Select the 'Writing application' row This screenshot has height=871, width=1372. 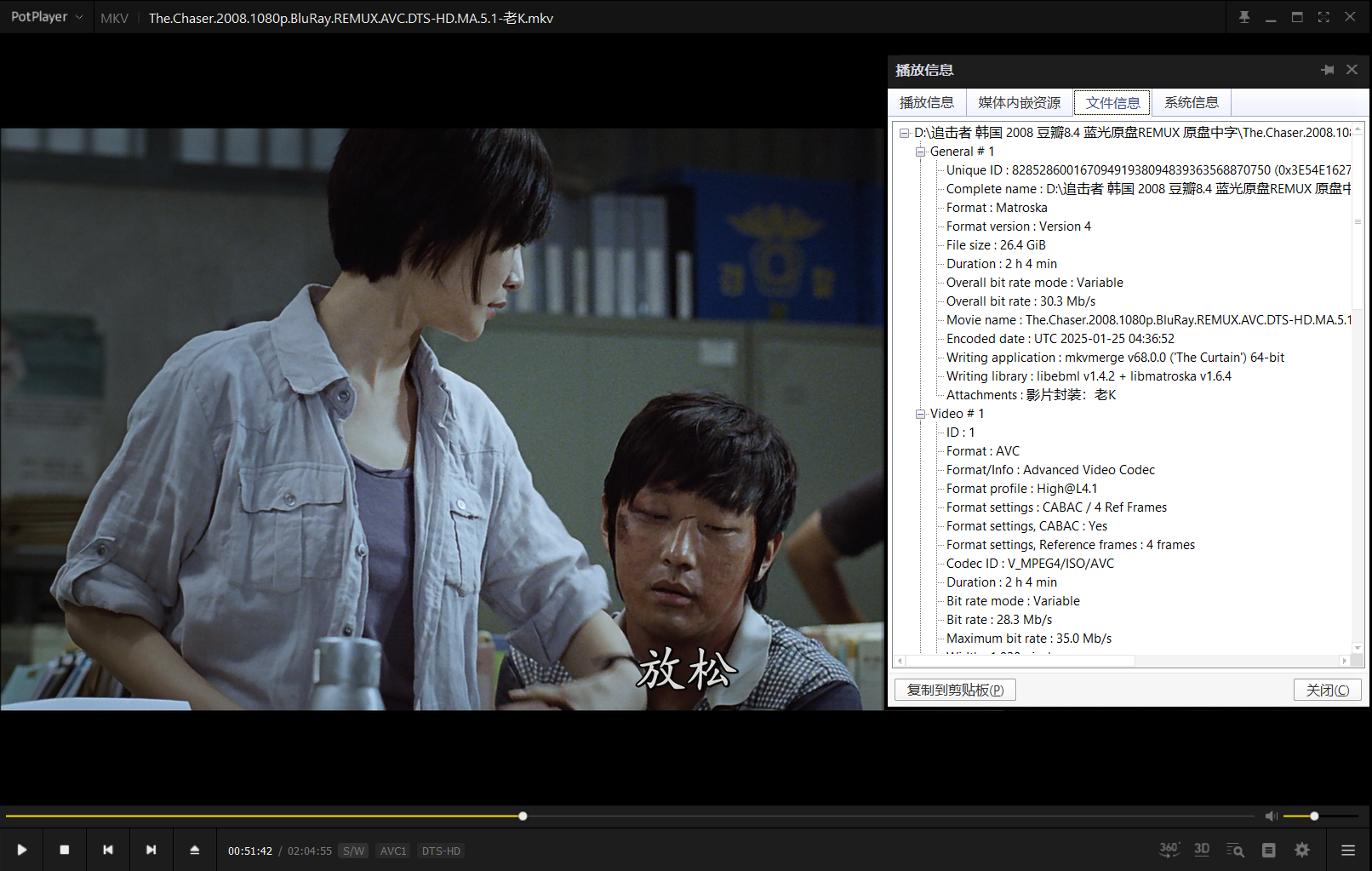(x=1115, y=358)
